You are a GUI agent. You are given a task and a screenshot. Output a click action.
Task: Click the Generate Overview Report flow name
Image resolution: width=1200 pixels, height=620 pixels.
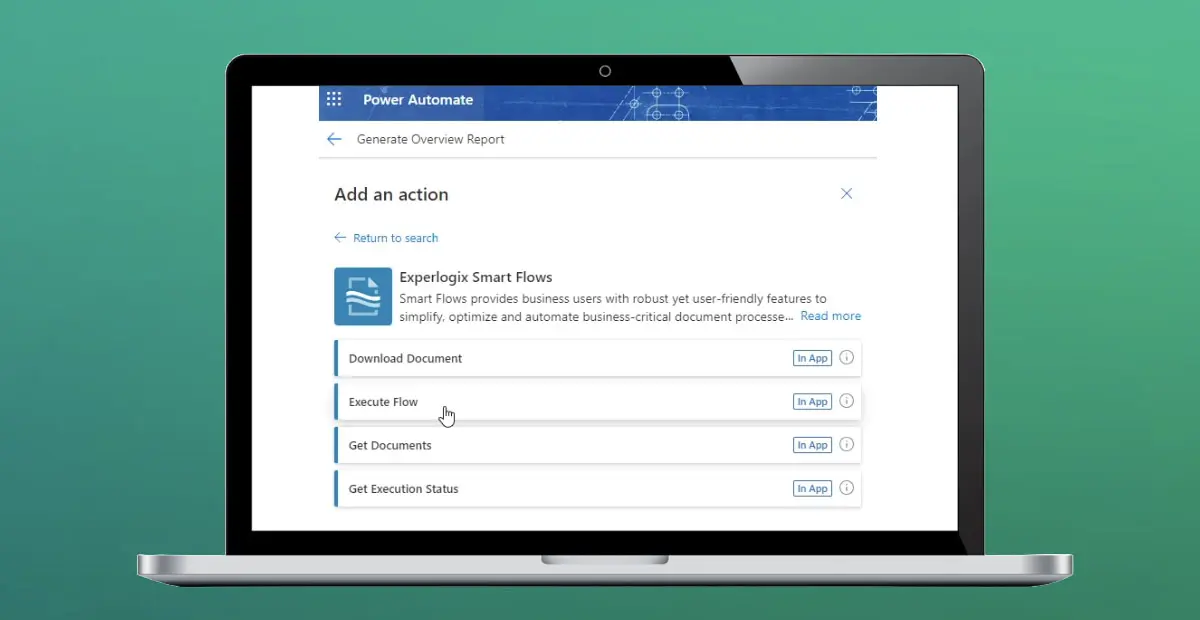(x=430, y=139)
